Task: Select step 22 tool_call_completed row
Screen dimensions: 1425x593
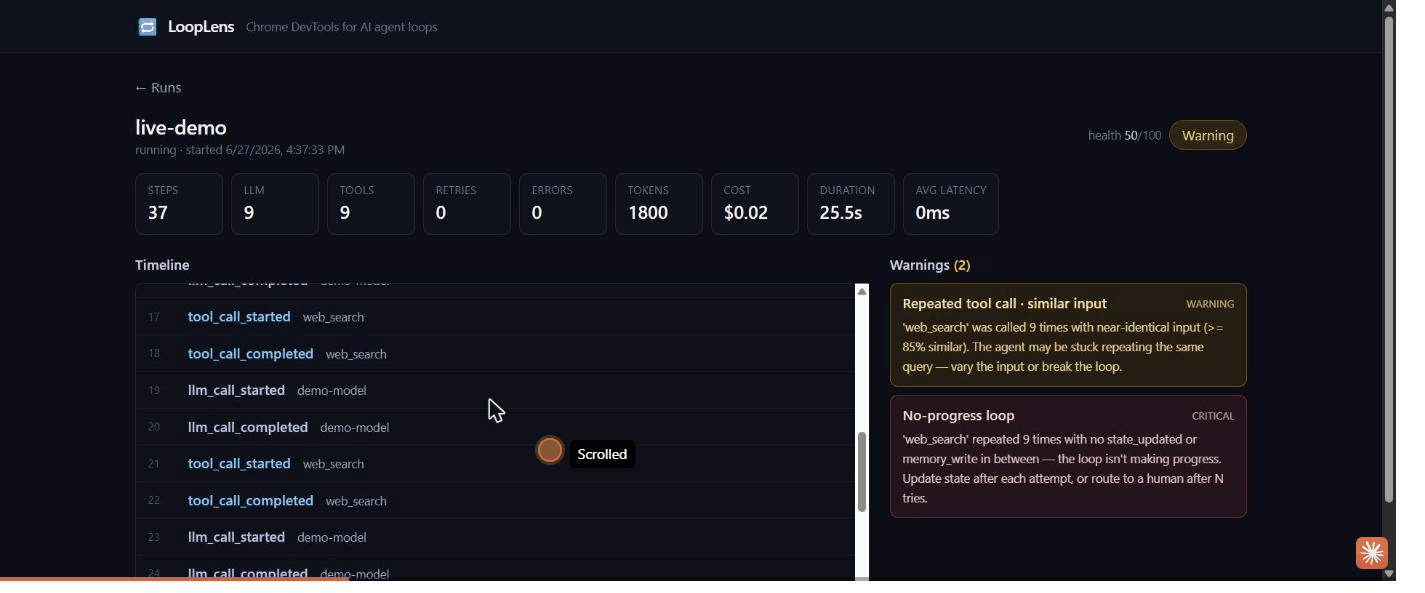Action: (x=495, y=501)
